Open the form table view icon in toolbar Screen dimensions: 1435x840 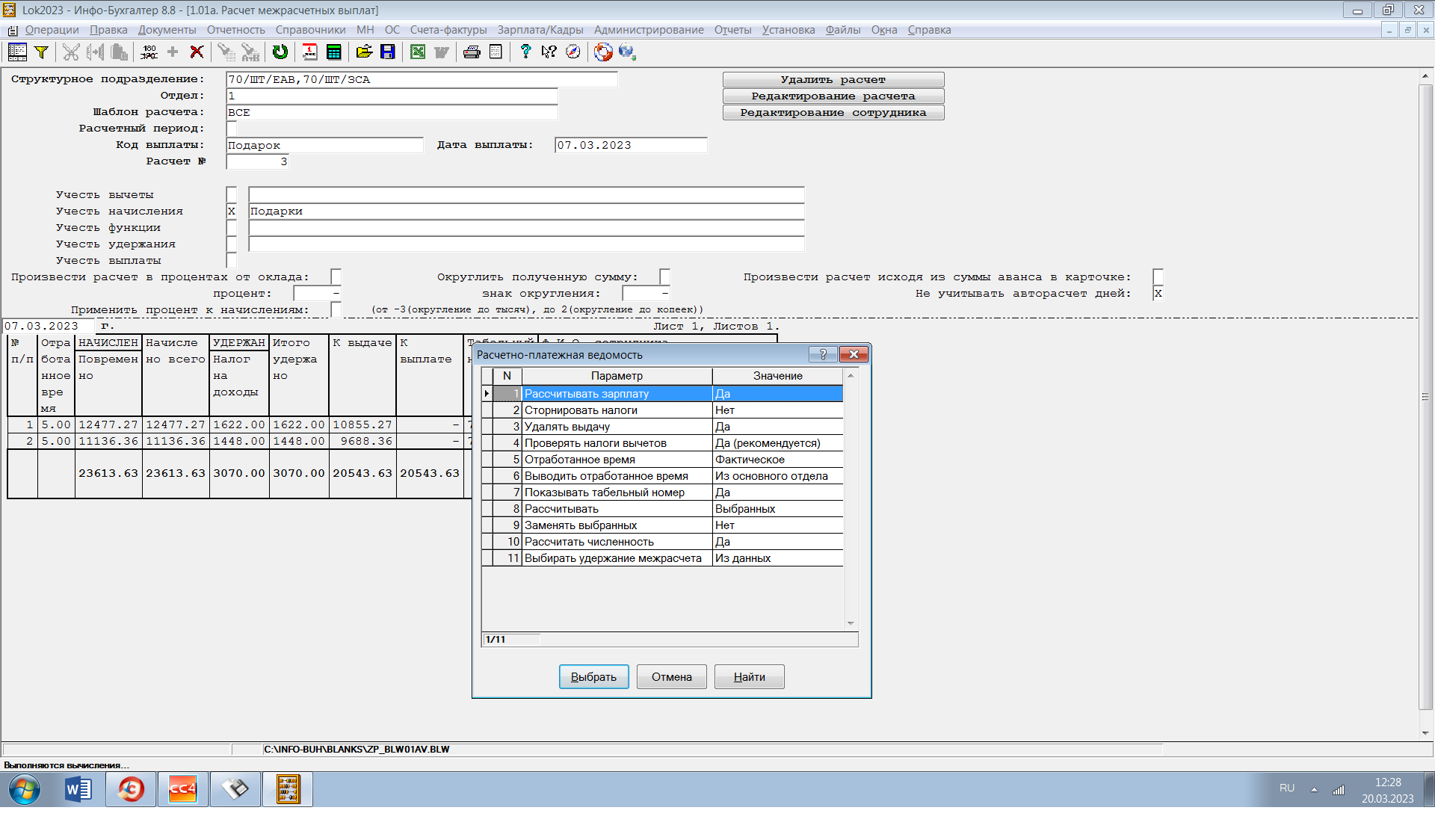coord(17,52)
